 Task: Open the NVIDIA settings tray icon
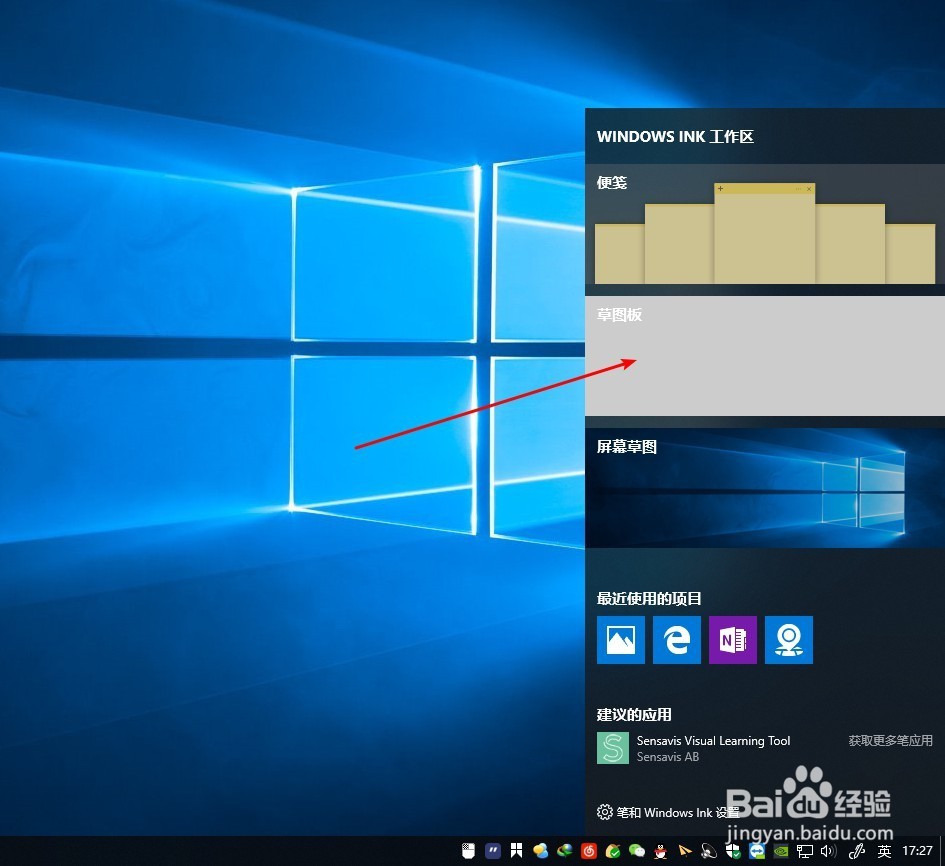pos(781,851)
